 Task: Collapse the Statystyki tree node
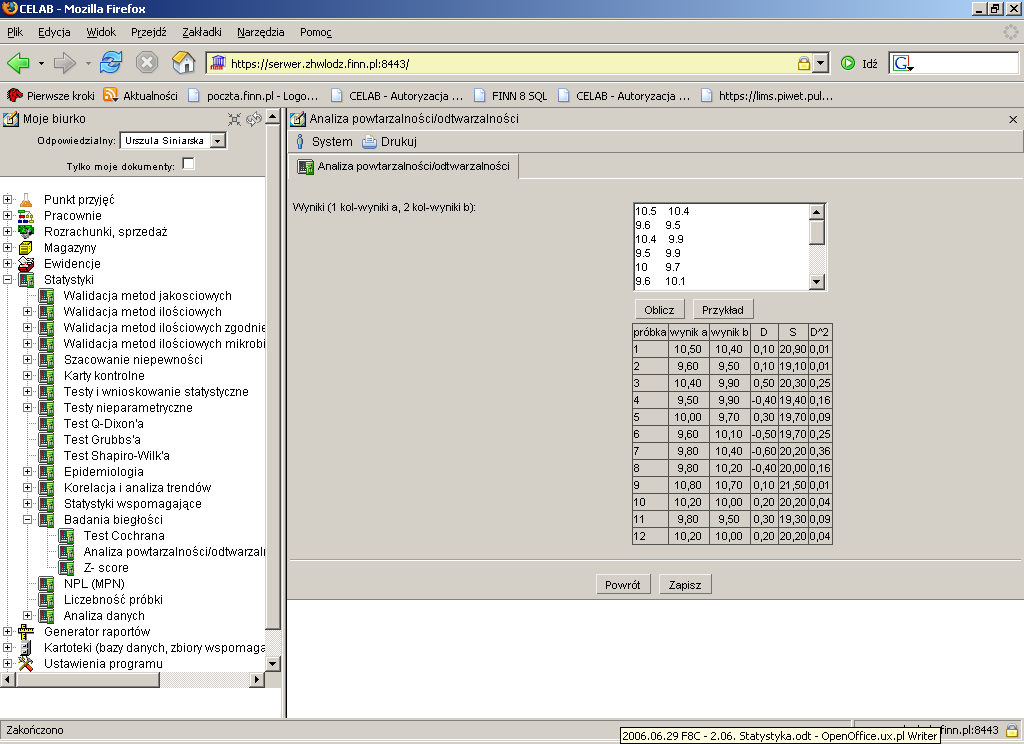(7, 280)
